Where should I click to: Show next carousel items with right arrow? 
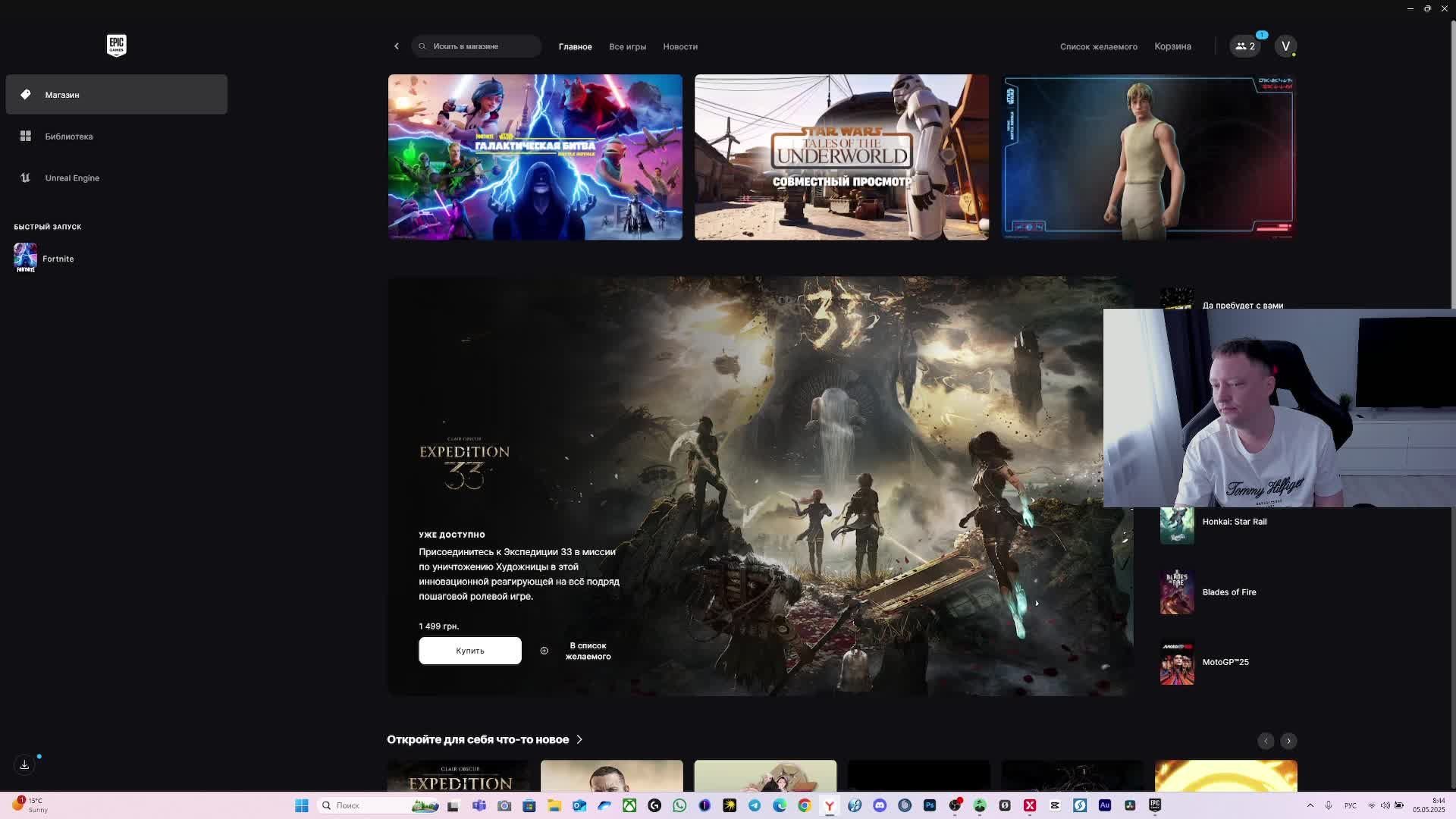coord(1288,741)
